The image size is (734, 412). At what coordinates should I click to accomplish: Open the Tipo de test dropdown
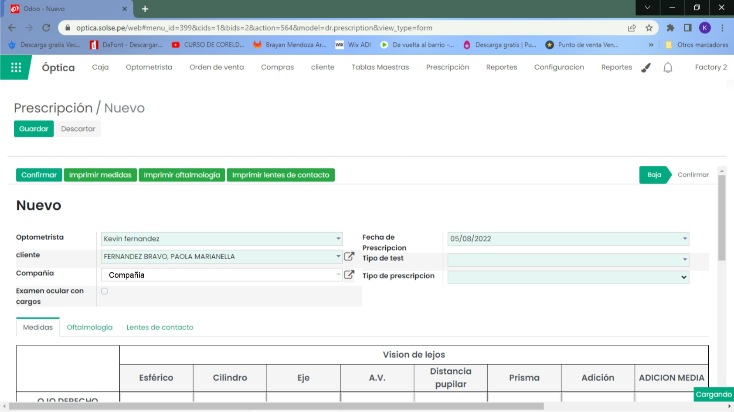684,258
